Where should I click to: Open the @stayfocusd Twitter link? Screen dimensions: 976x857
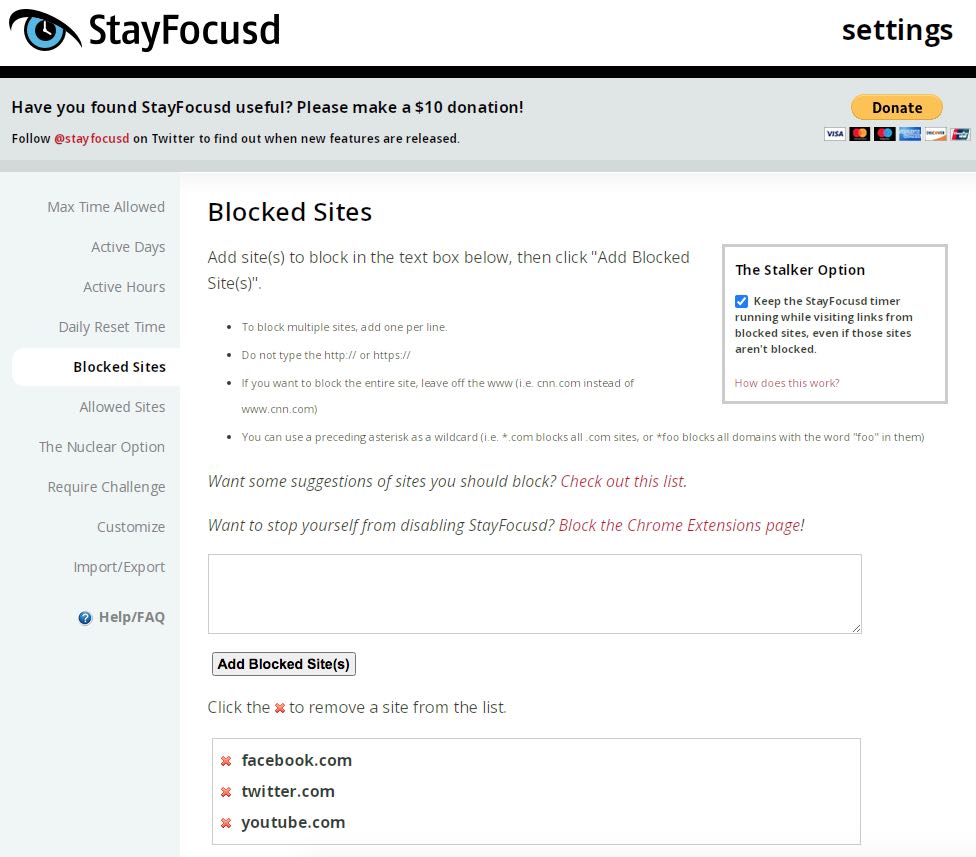(92, 138)
